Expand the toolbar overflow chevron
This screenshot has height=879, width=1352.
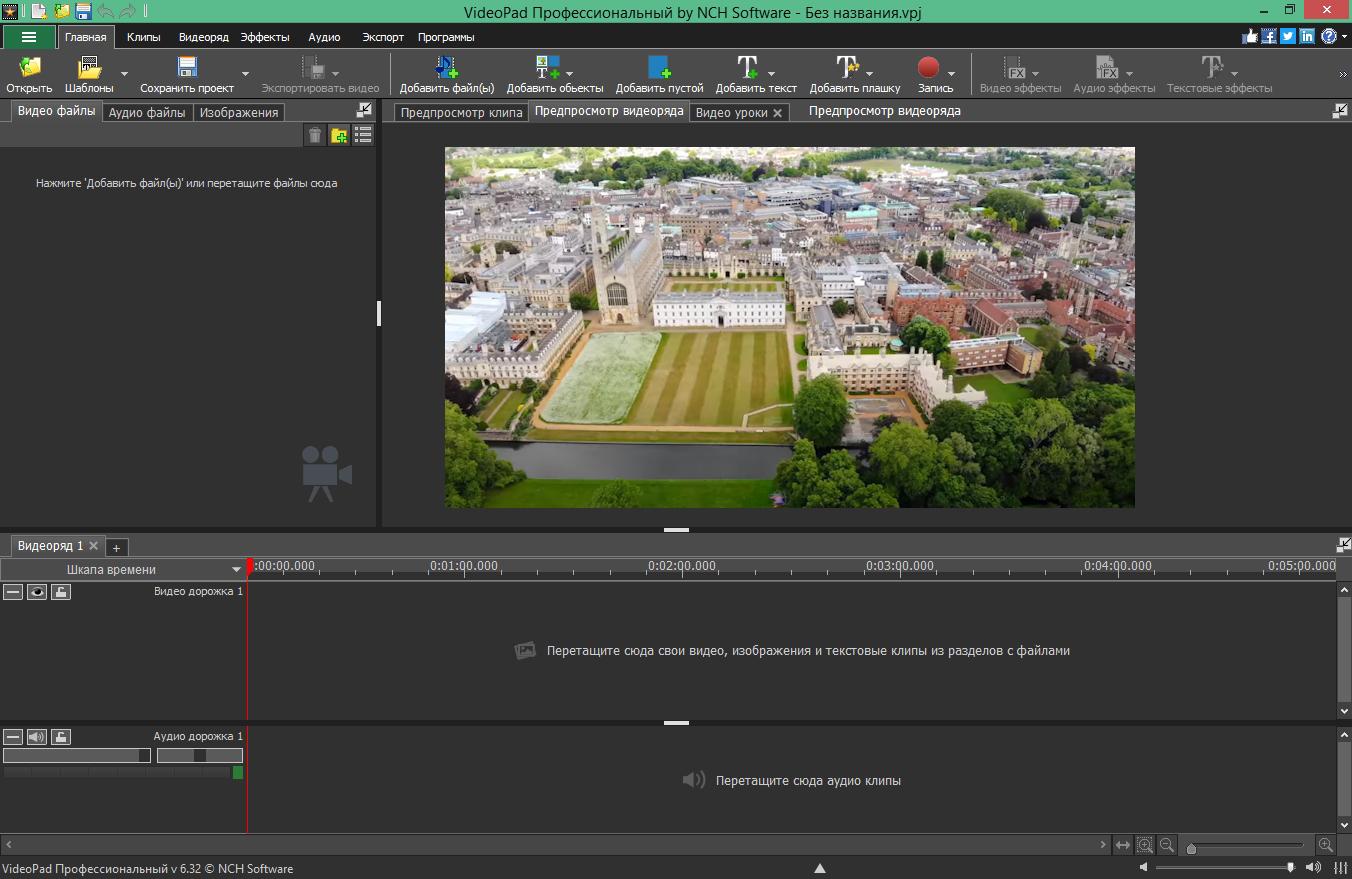click(x=1343, y=74)
